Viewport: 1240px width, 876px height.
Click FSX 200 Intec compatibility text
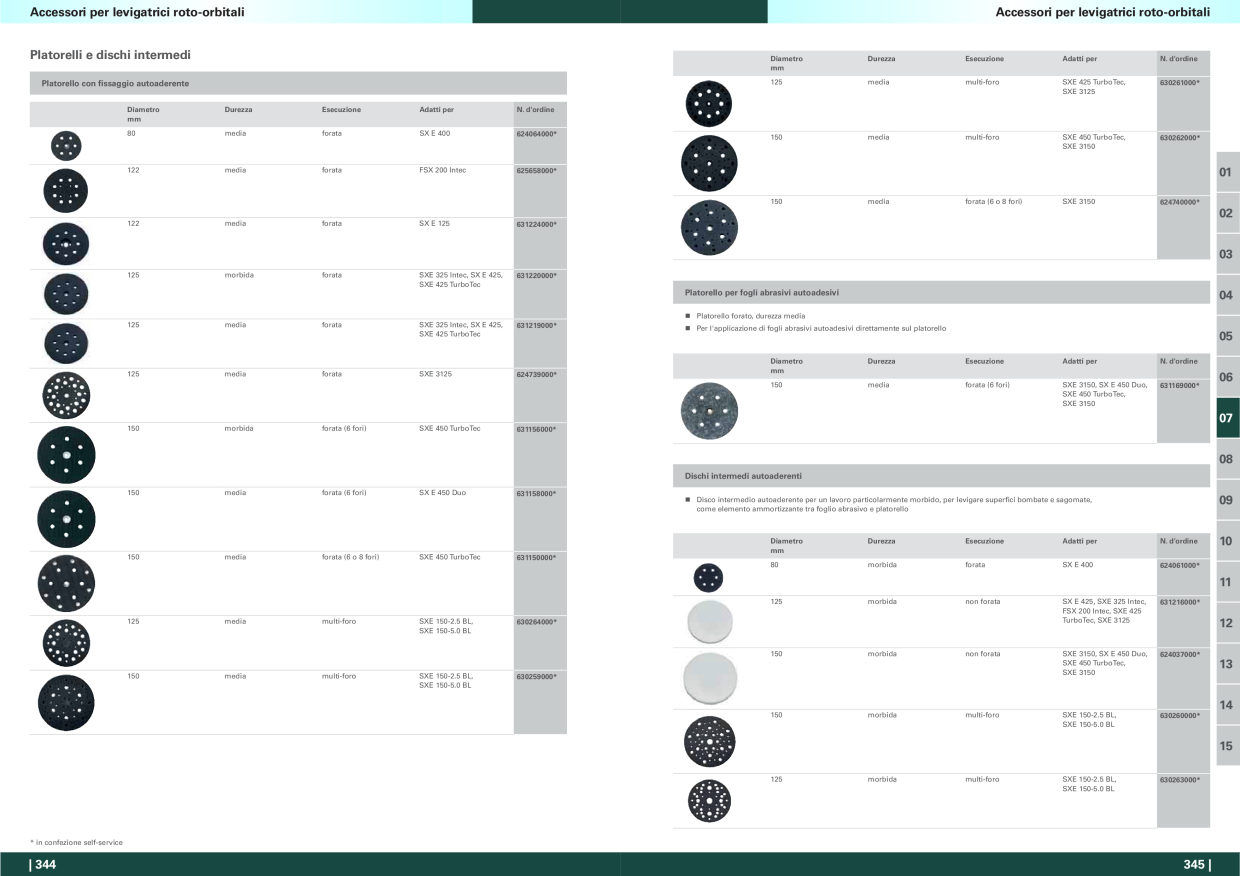[x=442, y=170]
